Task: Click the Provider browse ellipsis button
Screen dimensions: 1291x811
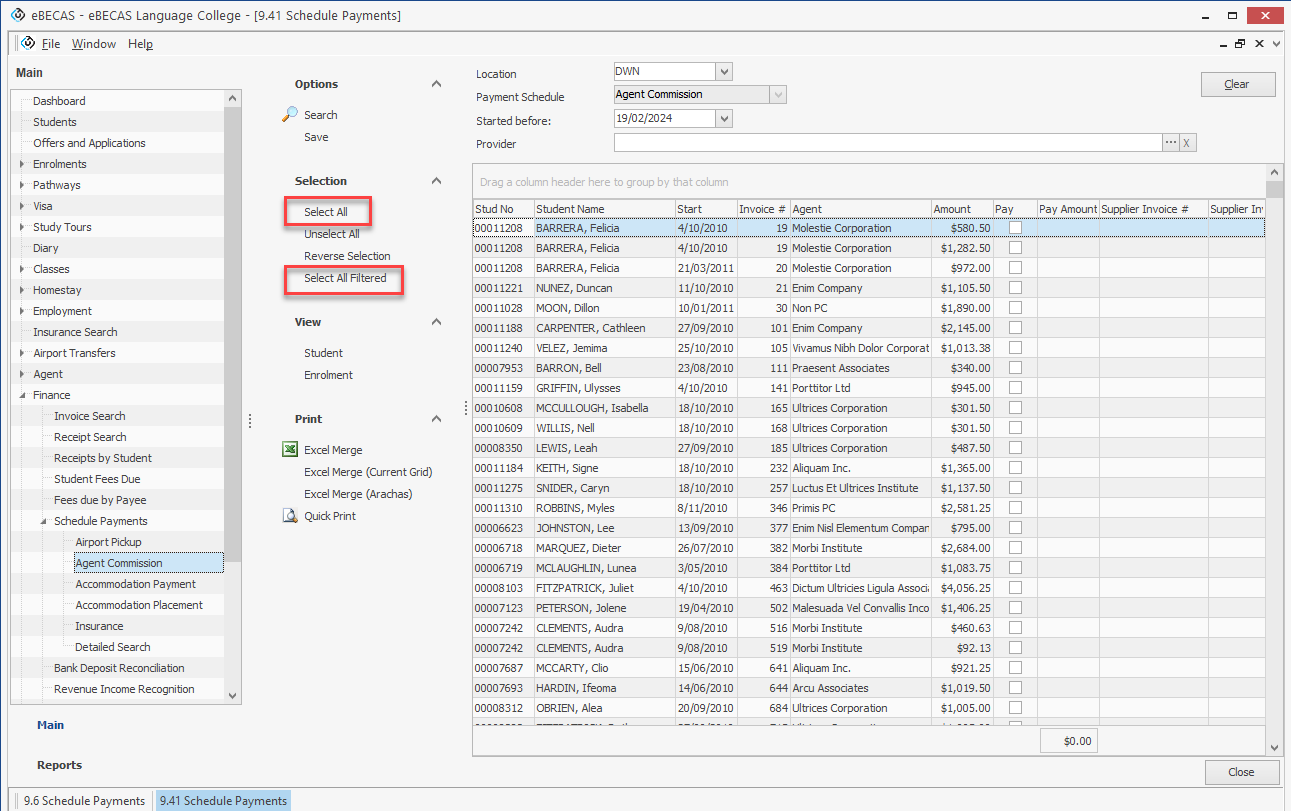Action: (1170, 143)
